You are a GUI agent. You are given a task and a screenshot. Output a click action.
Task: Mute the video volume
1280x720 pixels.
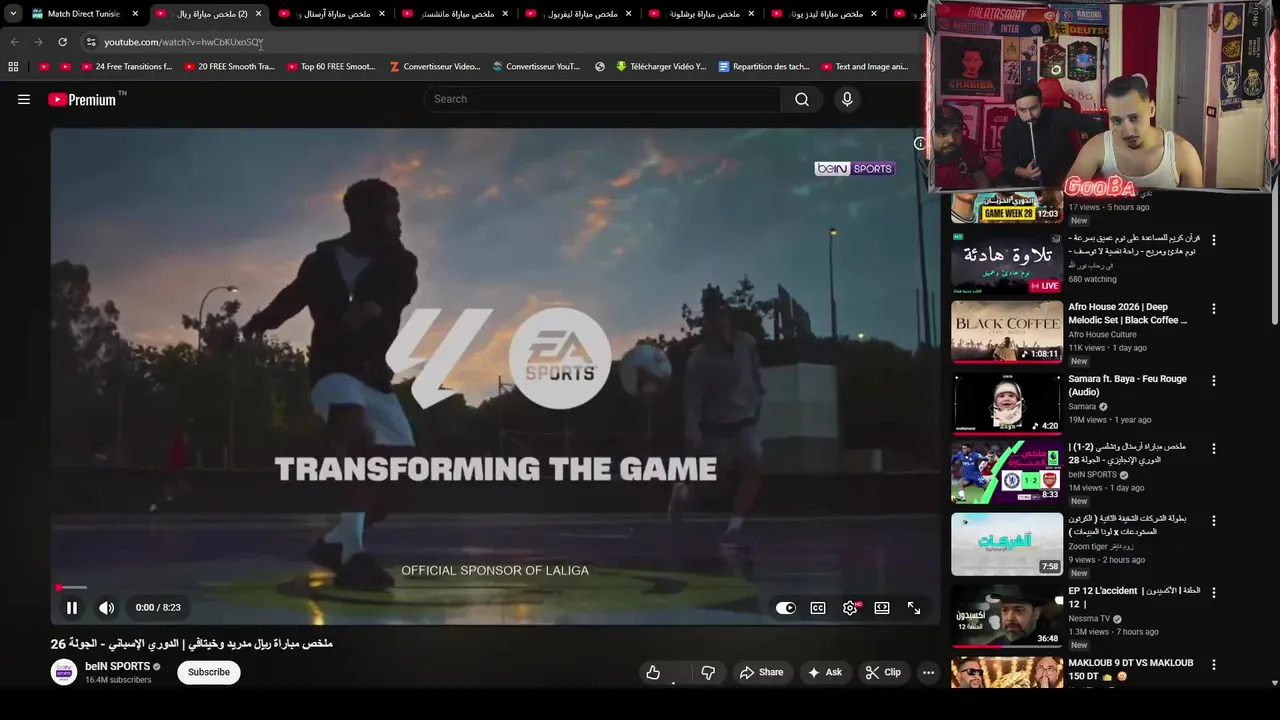coord(106,607)
